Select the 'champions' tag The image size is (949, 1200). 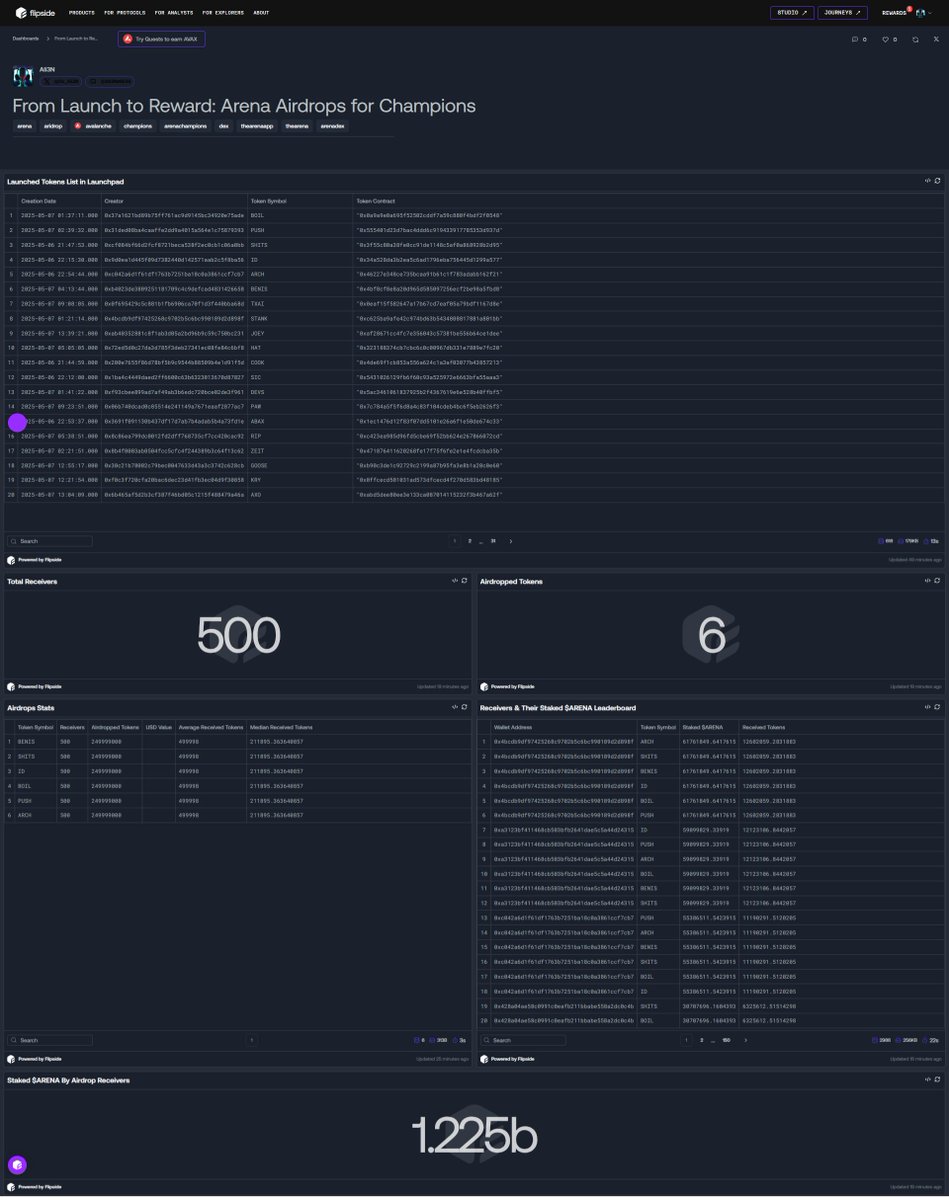click(x=138, y=126)
